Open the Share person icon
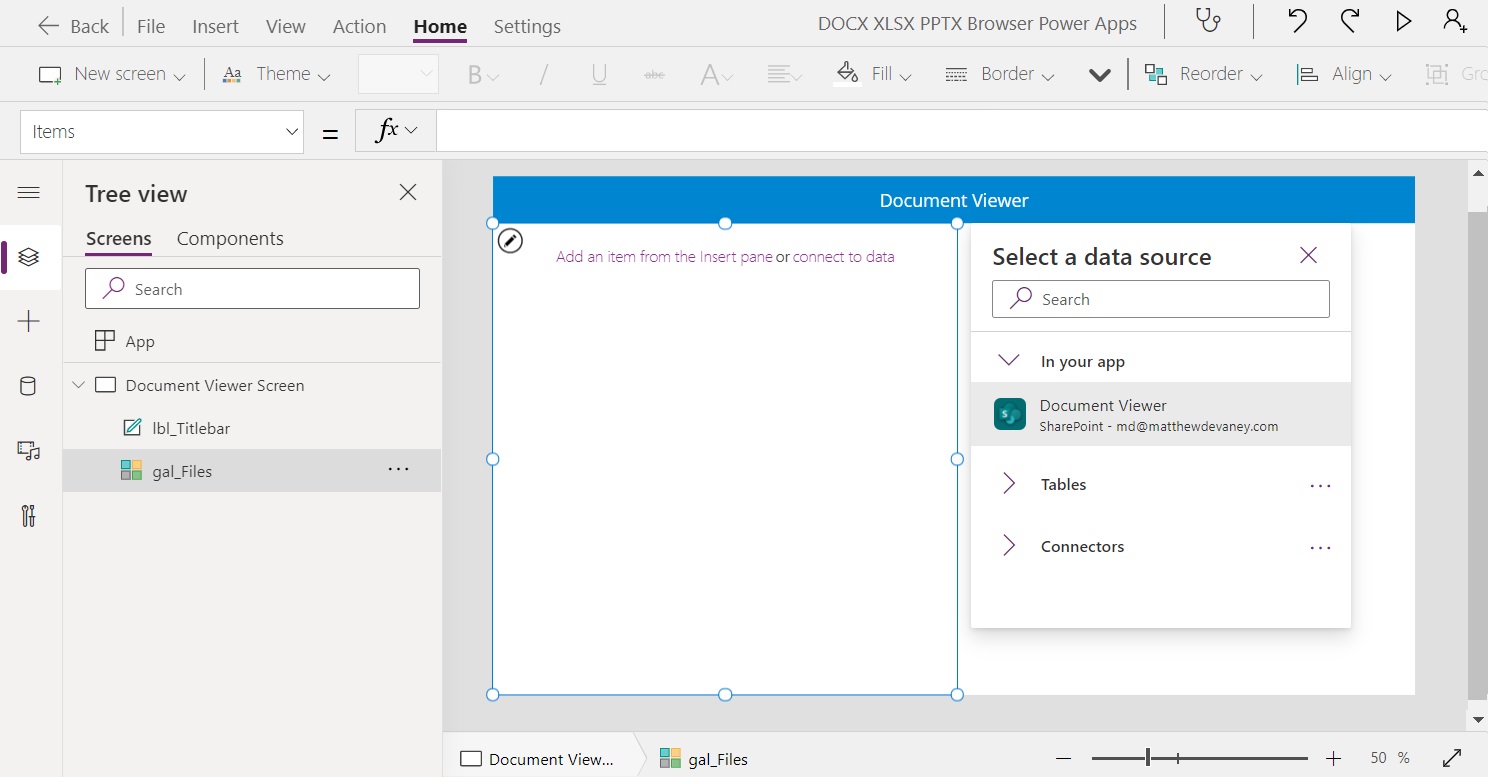1488x777 pixels. (x=1455, y=20)
